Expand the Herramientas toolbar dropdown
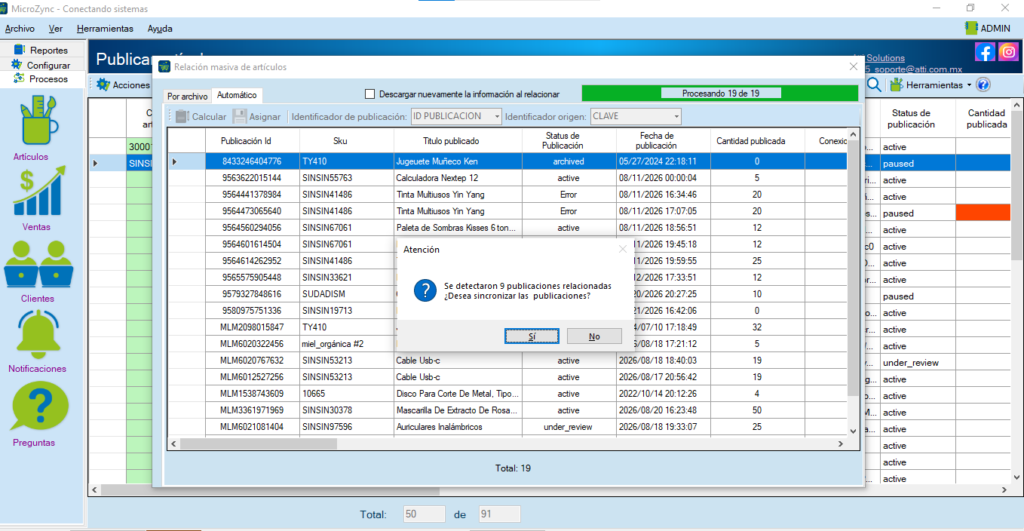1024x531 pixels. 969,86
